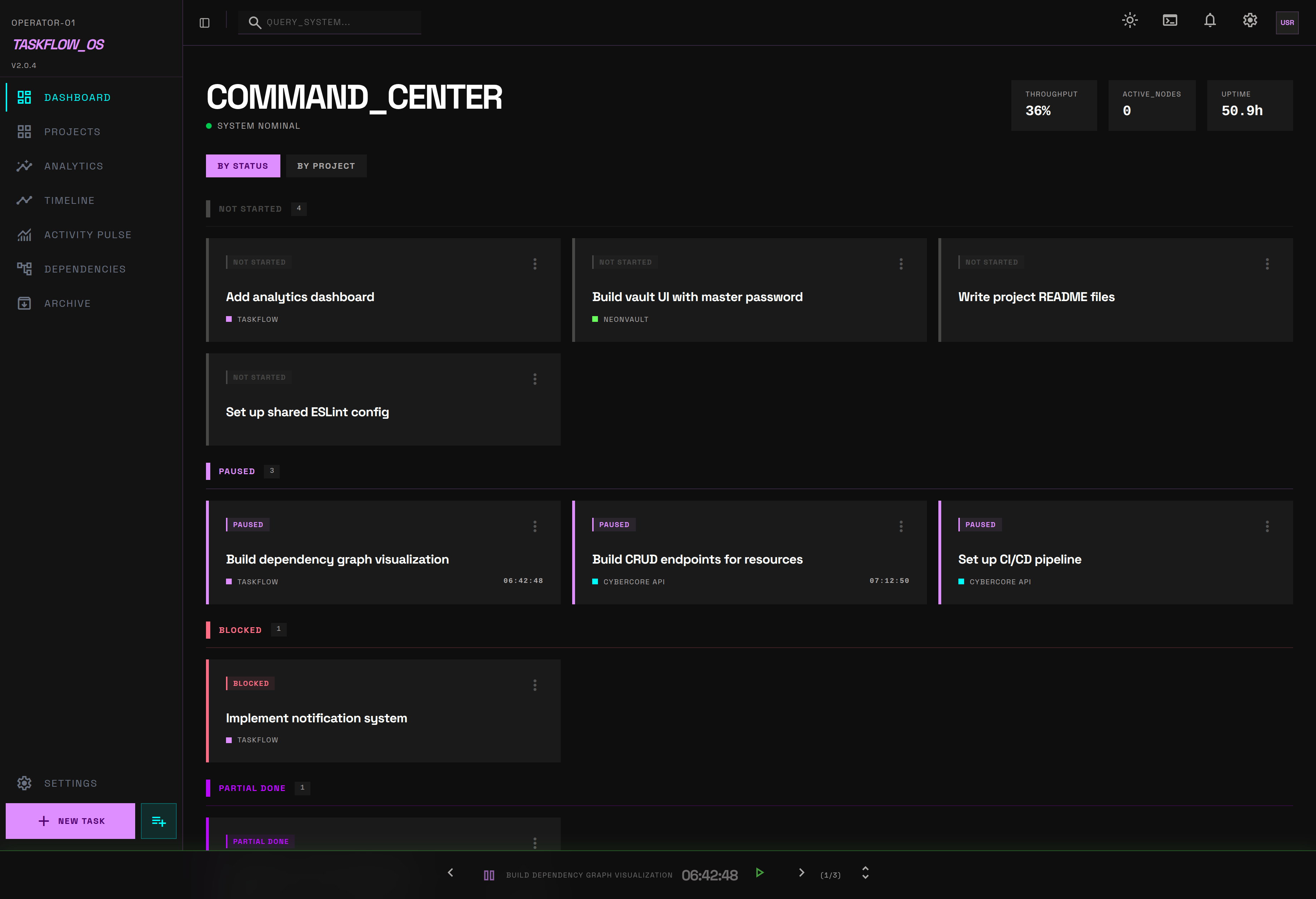
Task: Open options menu on Implement notification system card
Action: pyautogui.click(x=535, y=685)
